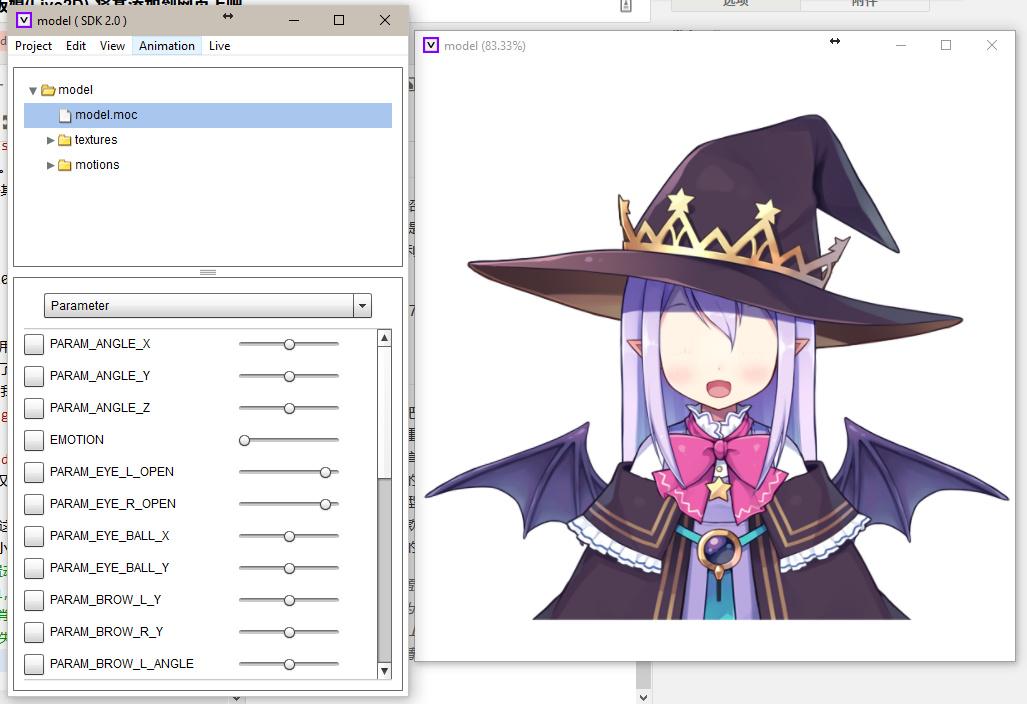
Task: Open the View menu
Action: pos(112,46)
